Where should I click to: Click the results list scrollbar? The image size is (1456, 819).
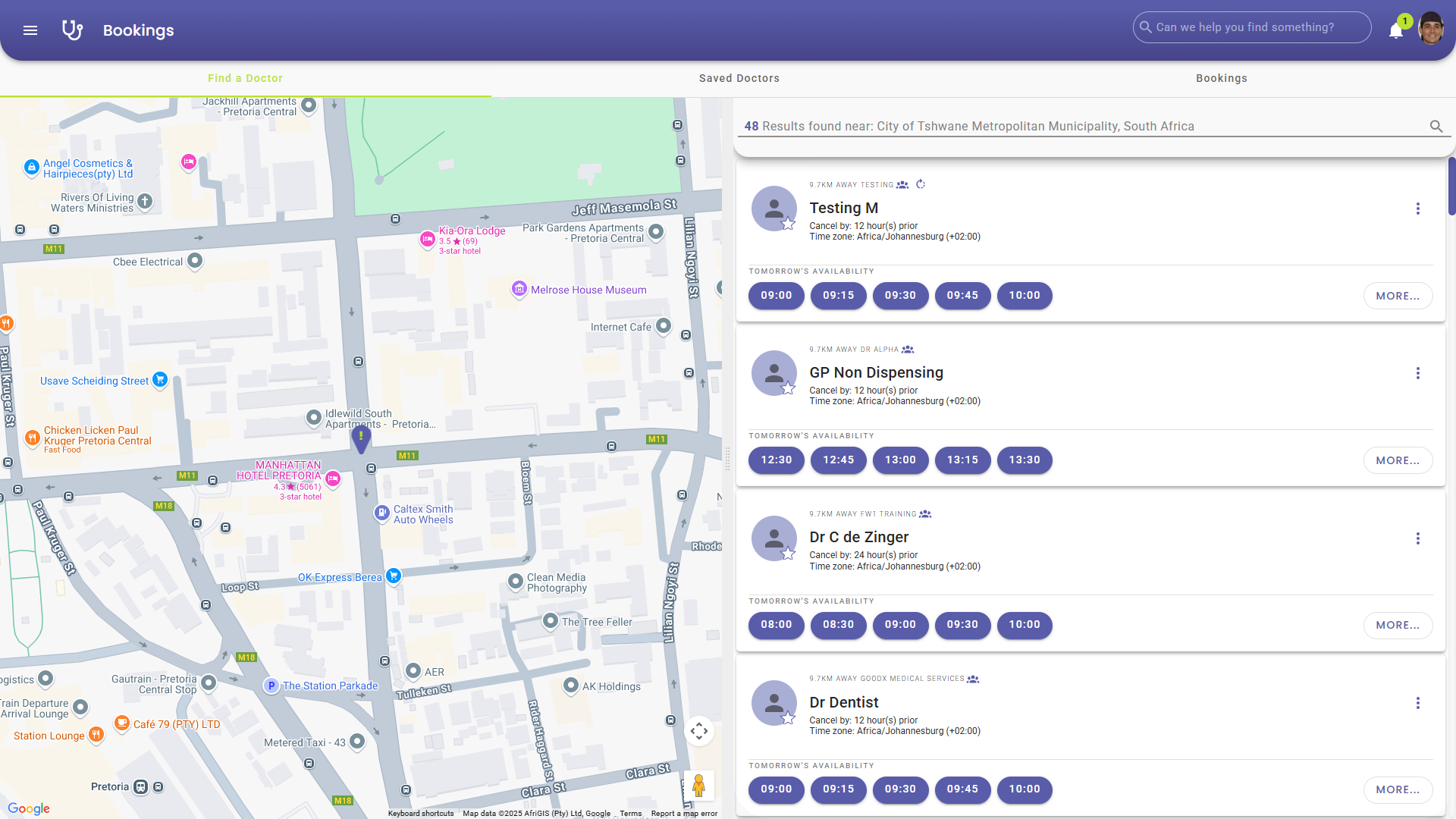pyautogui.click(x=1451, y=187)
